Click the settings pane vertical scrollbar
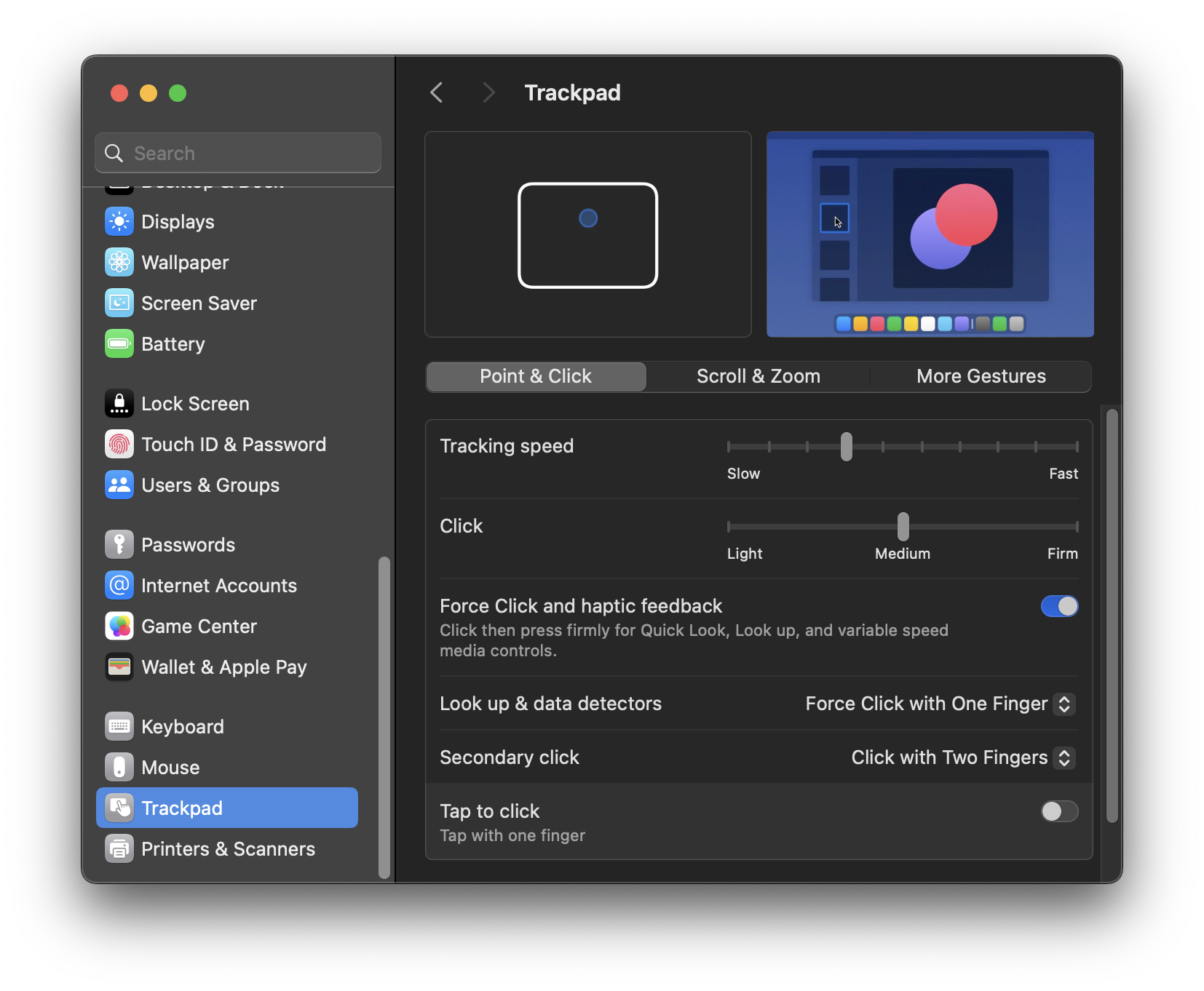This screenshot has height=991, width=1204. coord(1112,616)
